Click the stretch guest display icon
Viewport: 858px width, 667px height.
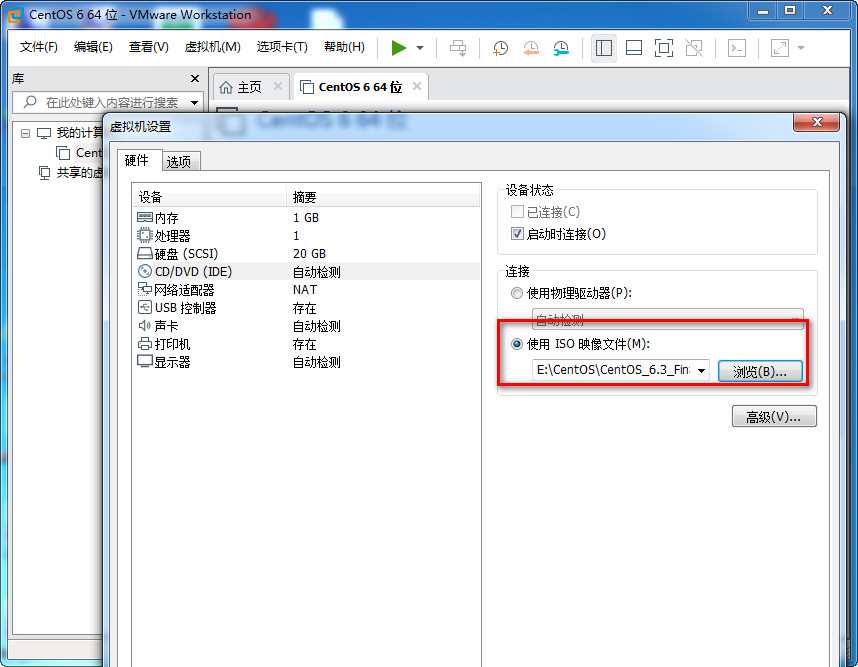point(780,48)
